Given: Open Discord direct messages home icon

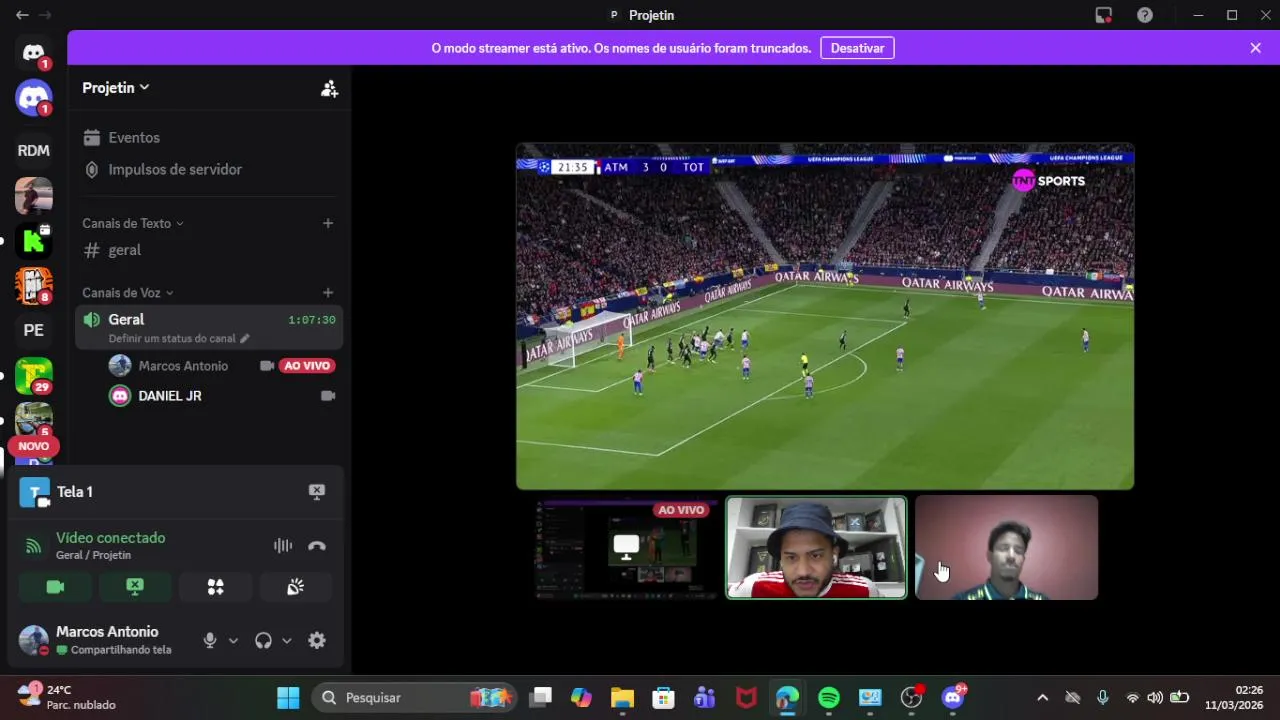Looking at the screenshot, I should (34, 53).
